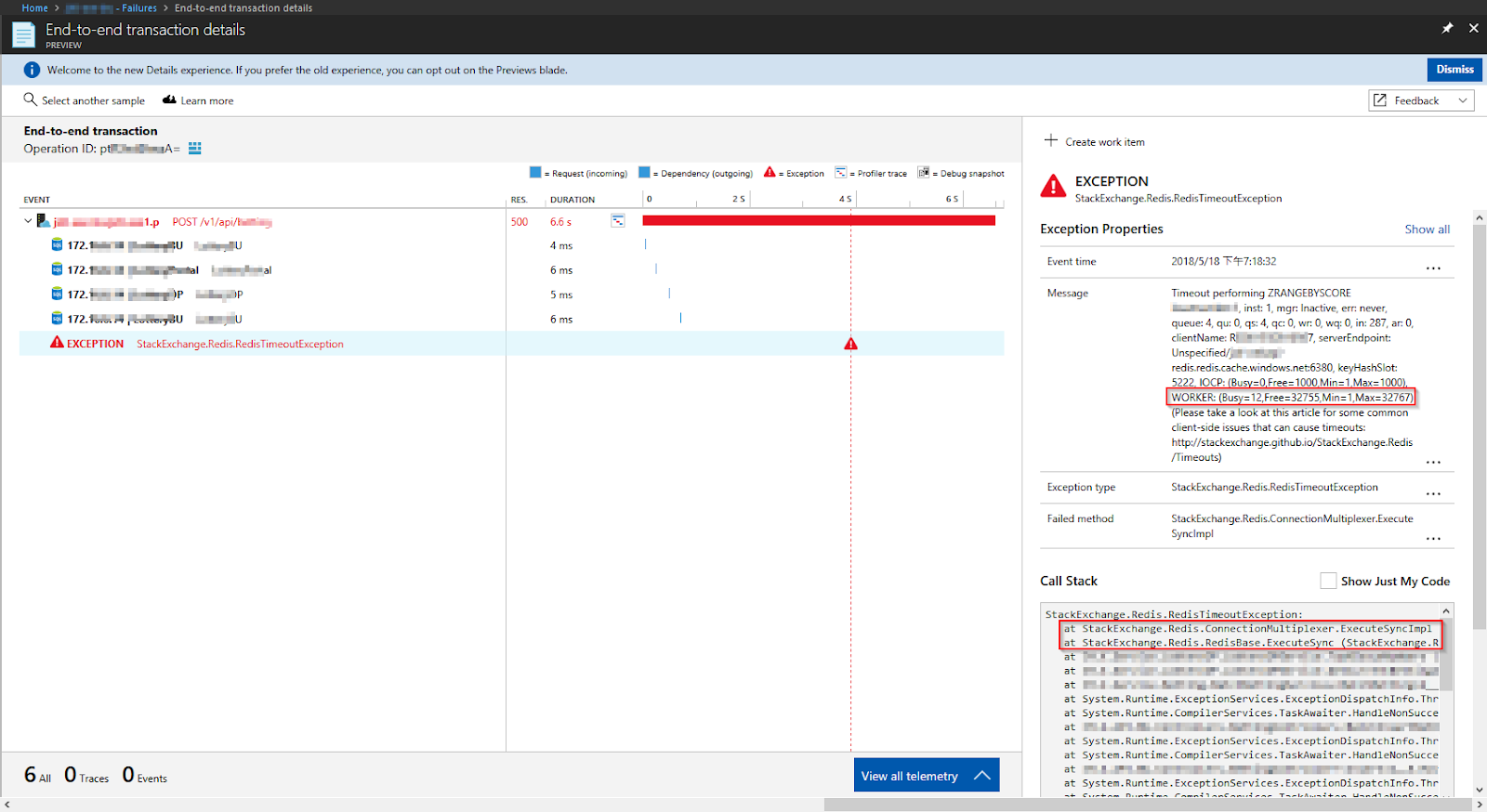Click the info icon in welcome banner
Image resolution: width=1487 pixels, height=812 pixels.
point(32,70)
